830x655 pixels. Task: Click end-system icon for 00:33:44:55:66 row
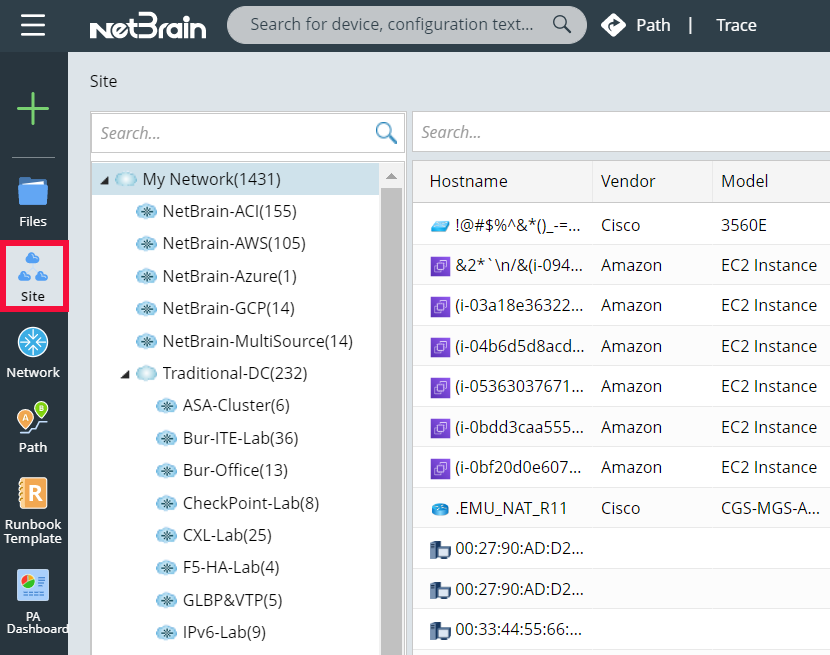click(440, 630)
